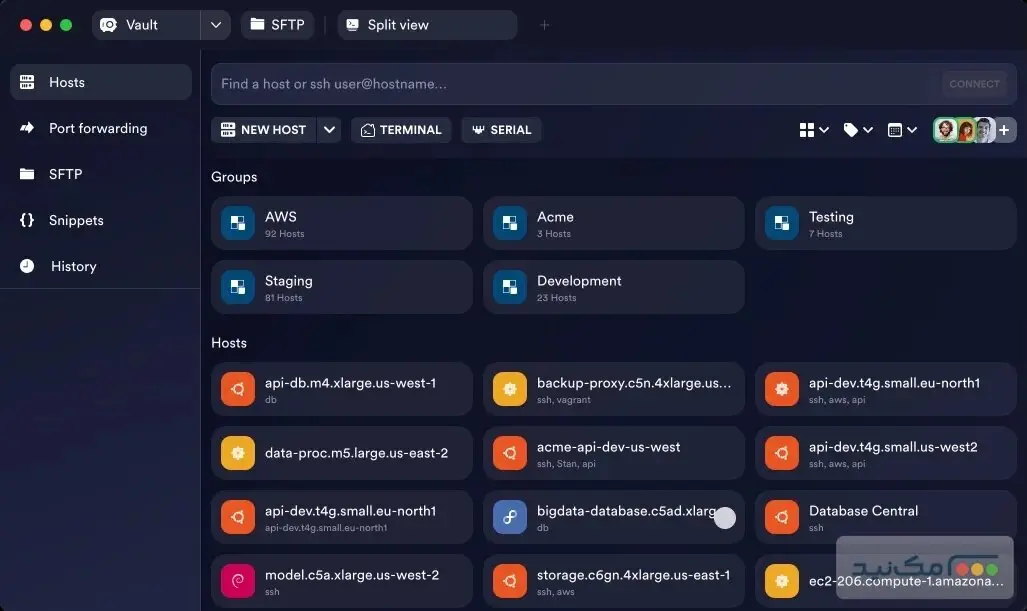Add a team member with plus icon
Screen dimensions: 1027x611
pos(1005,130)
